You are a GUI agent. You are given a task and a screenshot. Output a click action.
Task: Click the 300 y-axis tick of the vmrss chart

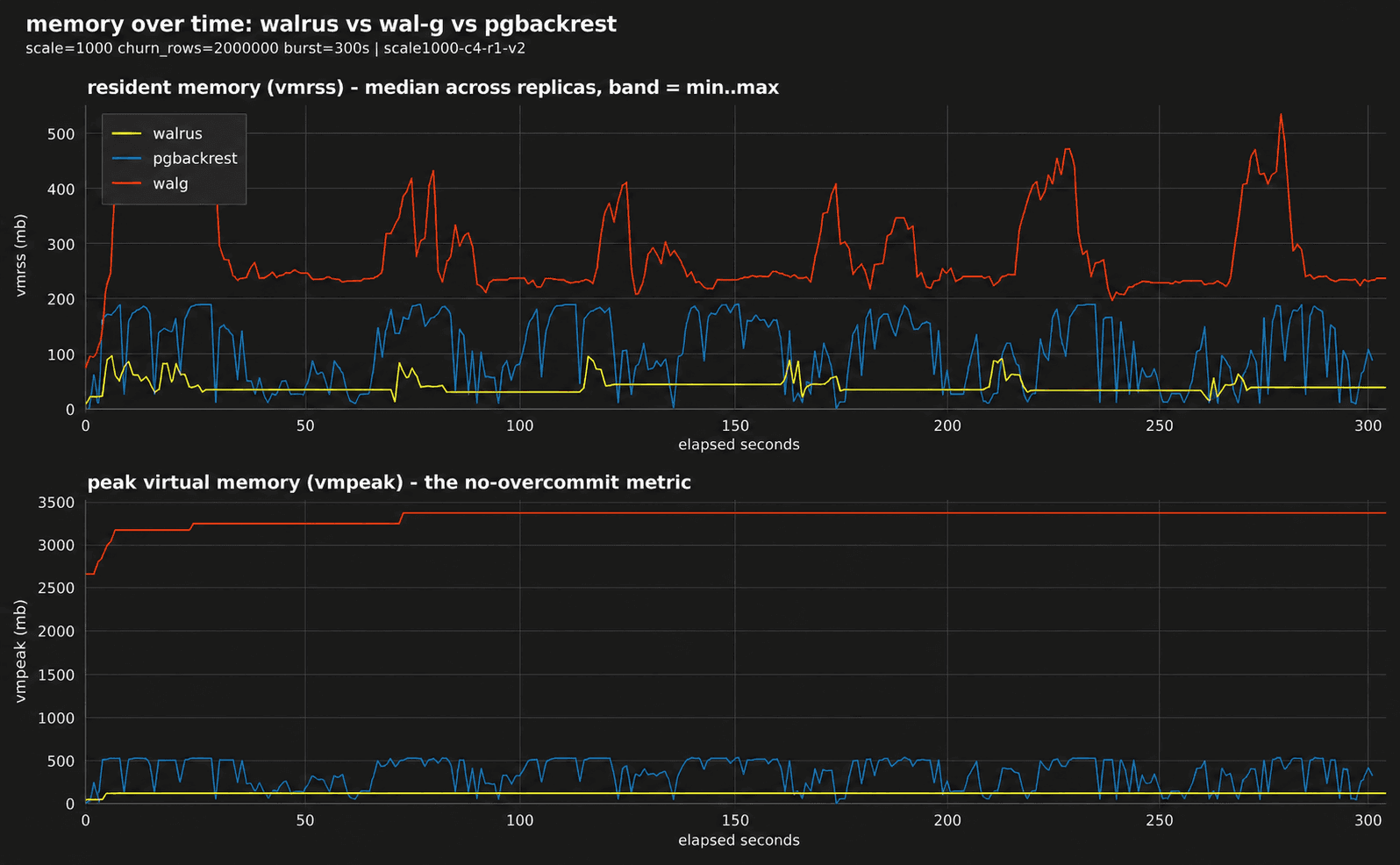point(61,245)
